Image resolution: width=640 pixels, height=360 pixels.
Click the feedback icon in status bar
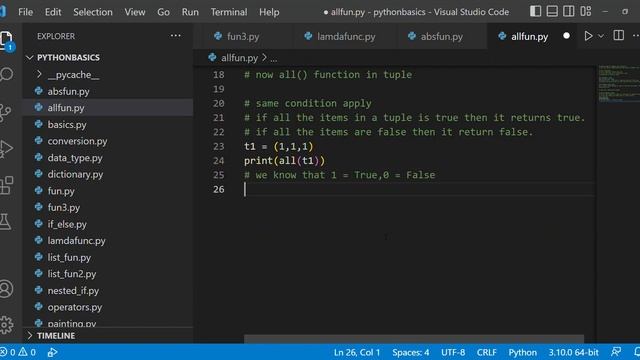tap(616, 352)
